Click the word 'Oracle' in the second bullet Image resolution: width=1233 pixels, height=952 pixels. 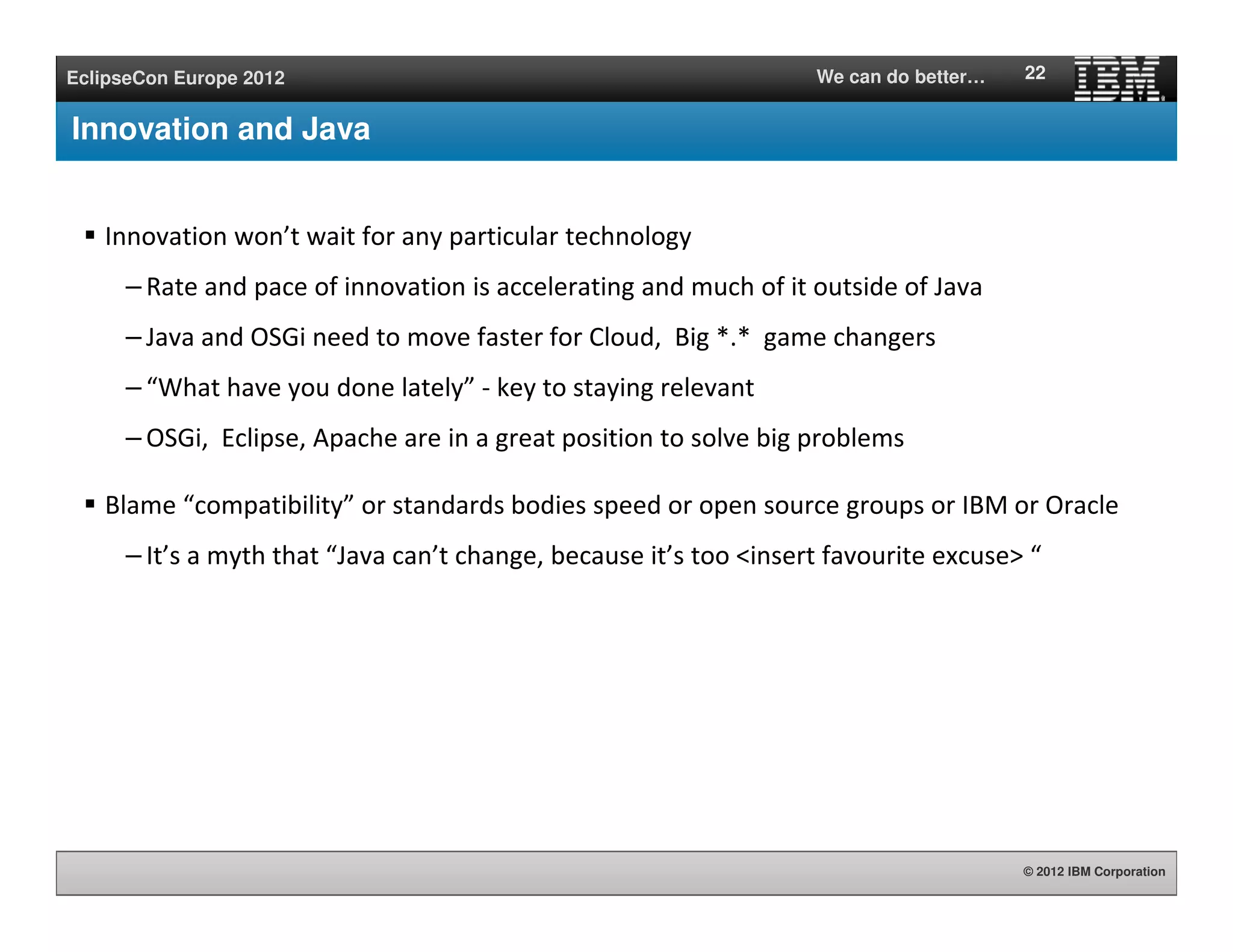1081,505
